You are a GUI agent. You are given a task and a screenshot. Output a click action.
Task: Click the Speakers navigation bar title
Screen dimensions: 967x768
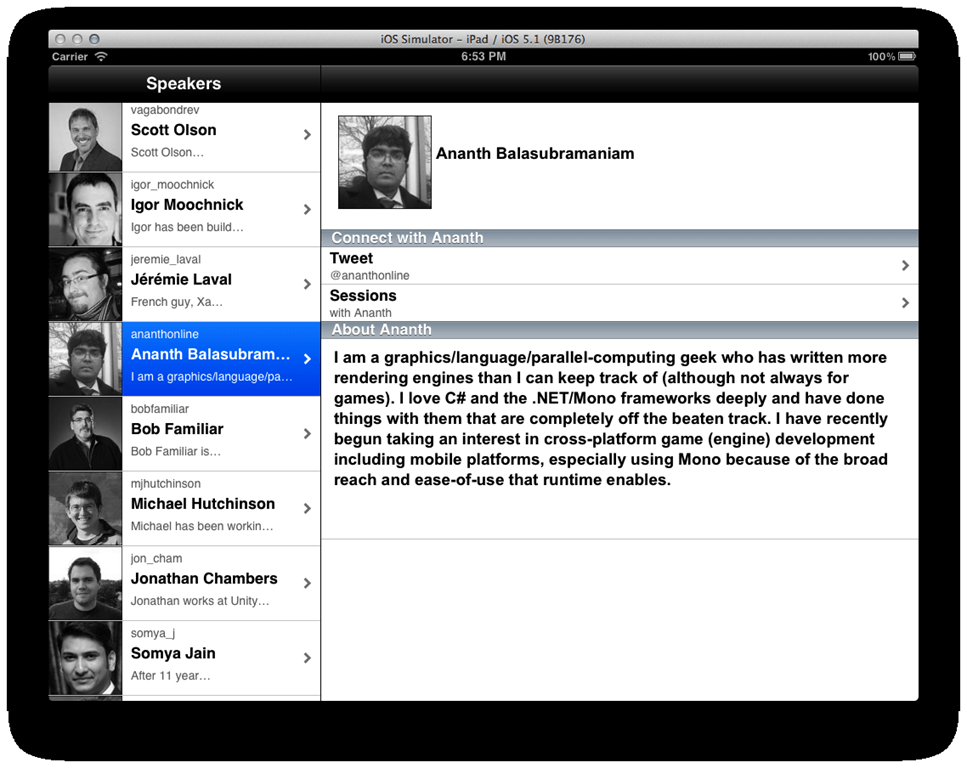[184, 83]
